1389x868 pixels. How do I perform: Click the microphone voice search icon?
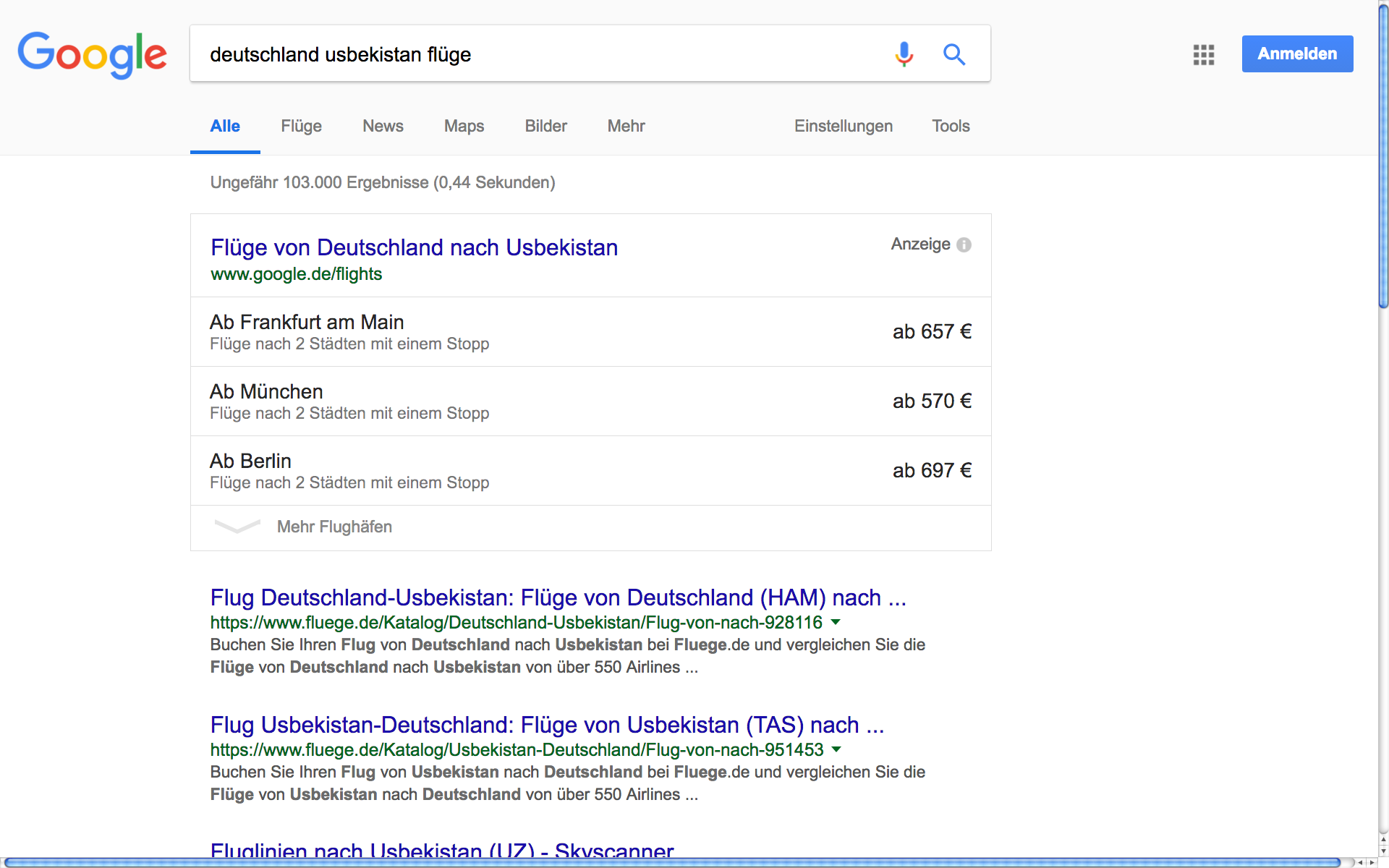coord(904,54)
